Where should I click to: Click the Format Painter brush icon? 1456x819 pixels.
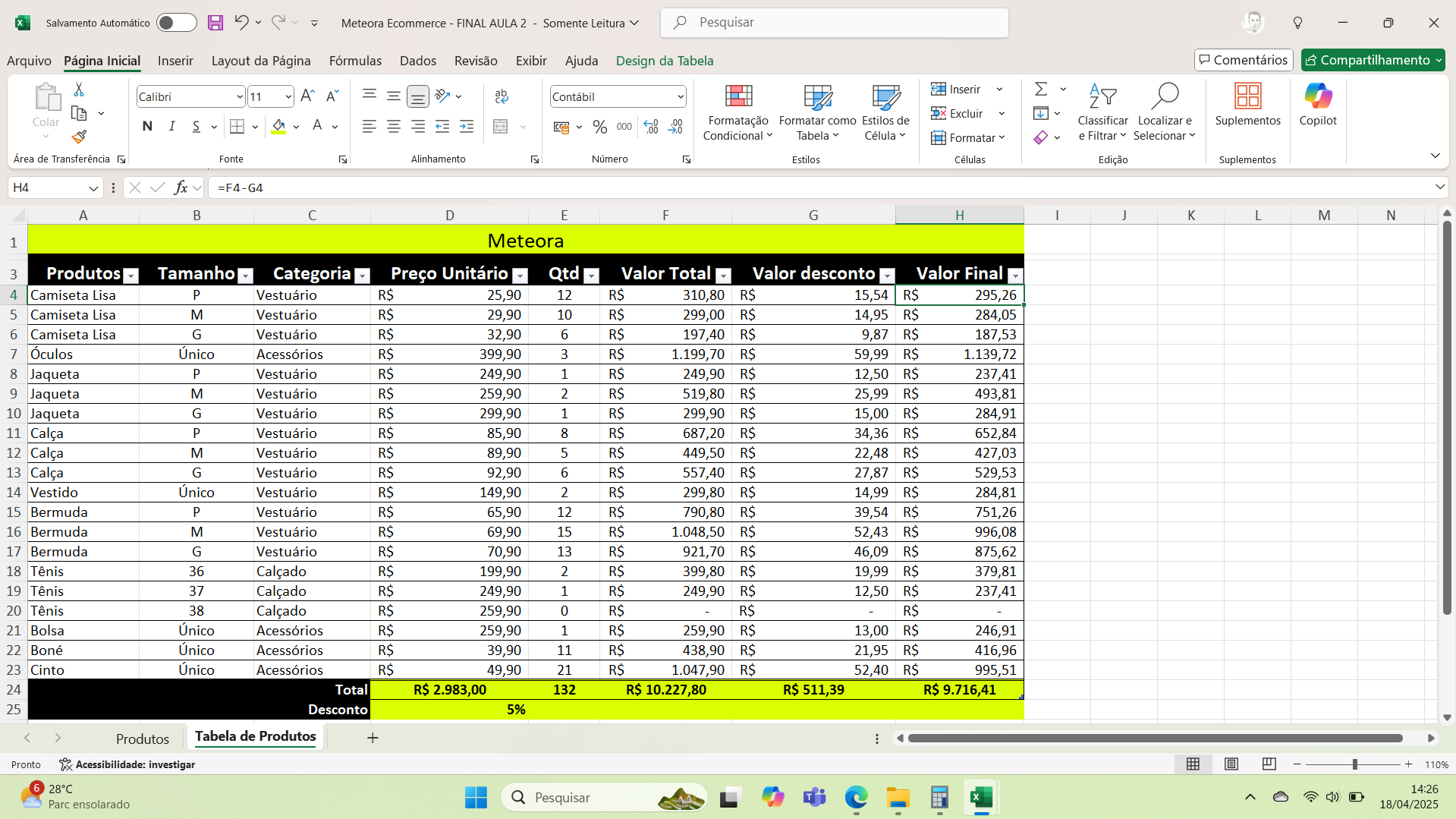(x=79, y=137)
